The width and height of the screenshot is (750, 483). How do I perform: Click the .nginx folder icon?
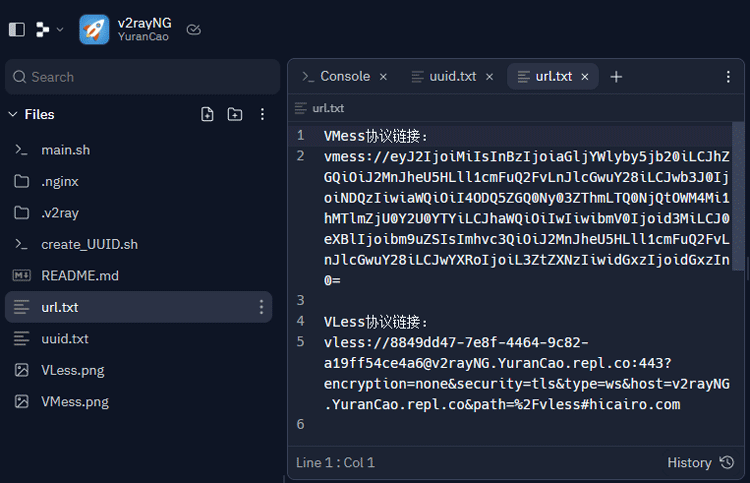22,181
